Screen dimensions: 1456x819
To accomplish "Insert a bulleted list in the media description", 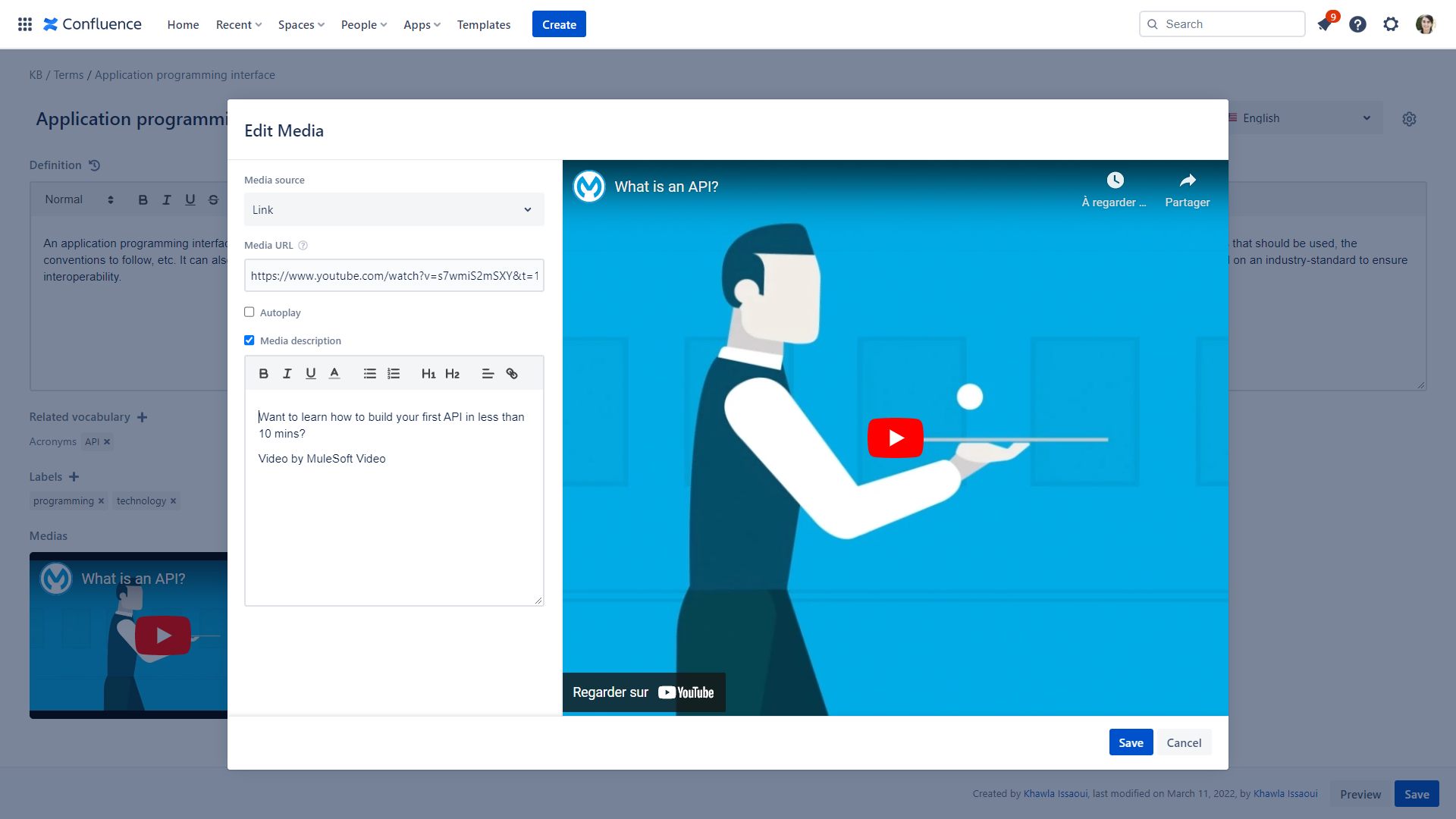I will (369, 373).
